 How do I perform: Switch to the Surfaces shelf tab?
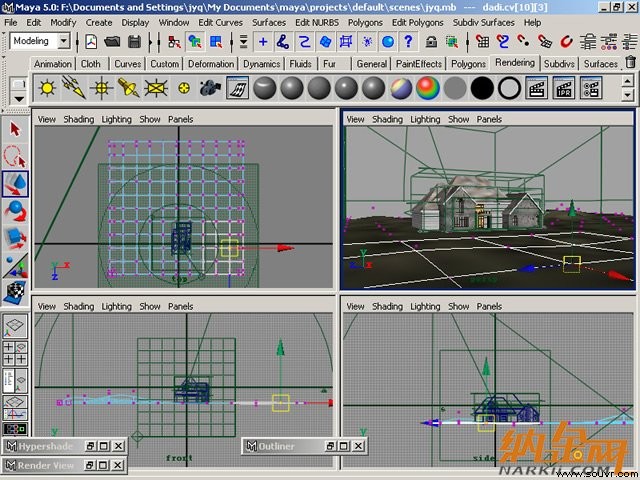pyautogui.click(x=600, y=64)
